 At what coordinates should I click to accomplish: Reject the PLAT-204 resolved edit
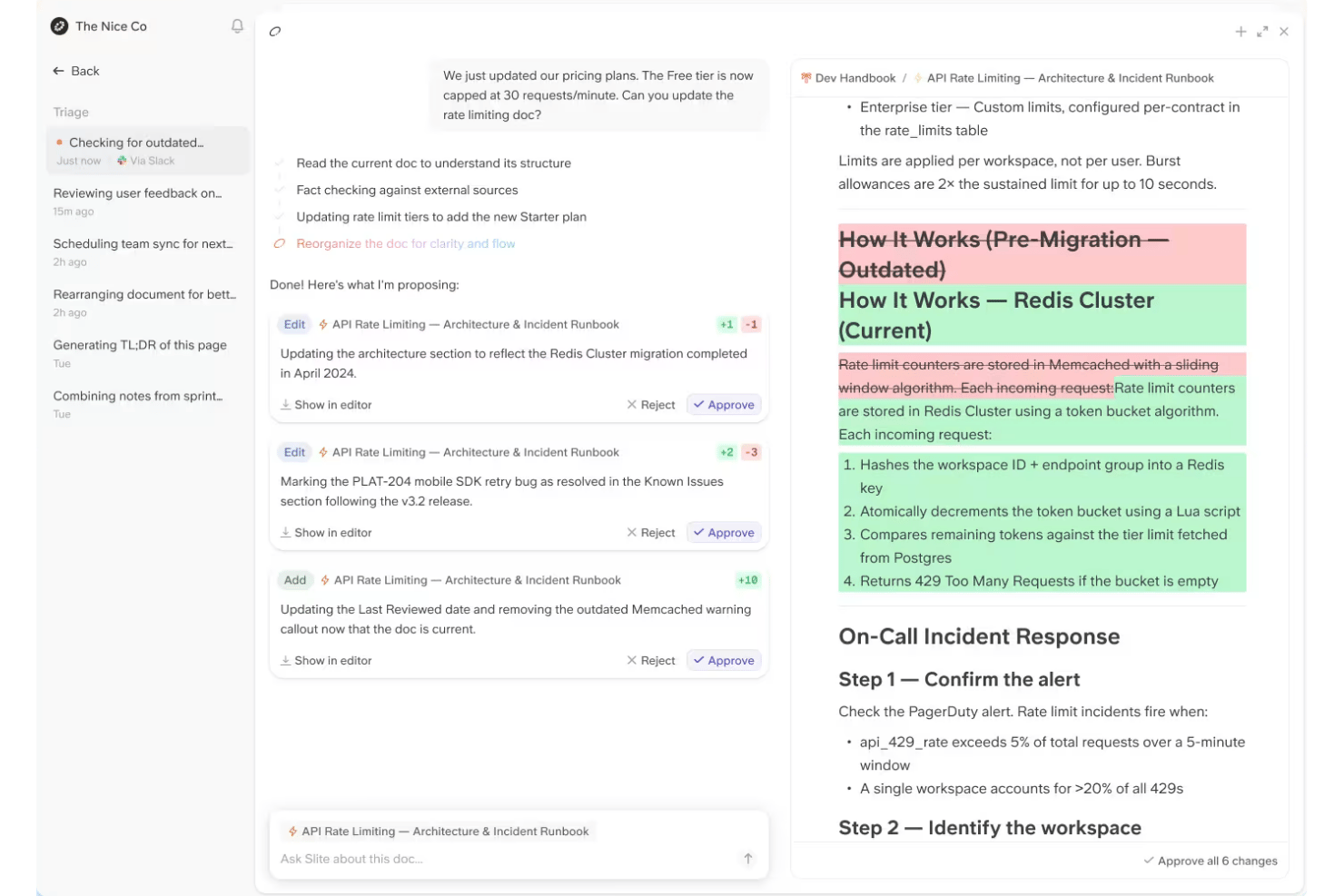pos(651,533)
